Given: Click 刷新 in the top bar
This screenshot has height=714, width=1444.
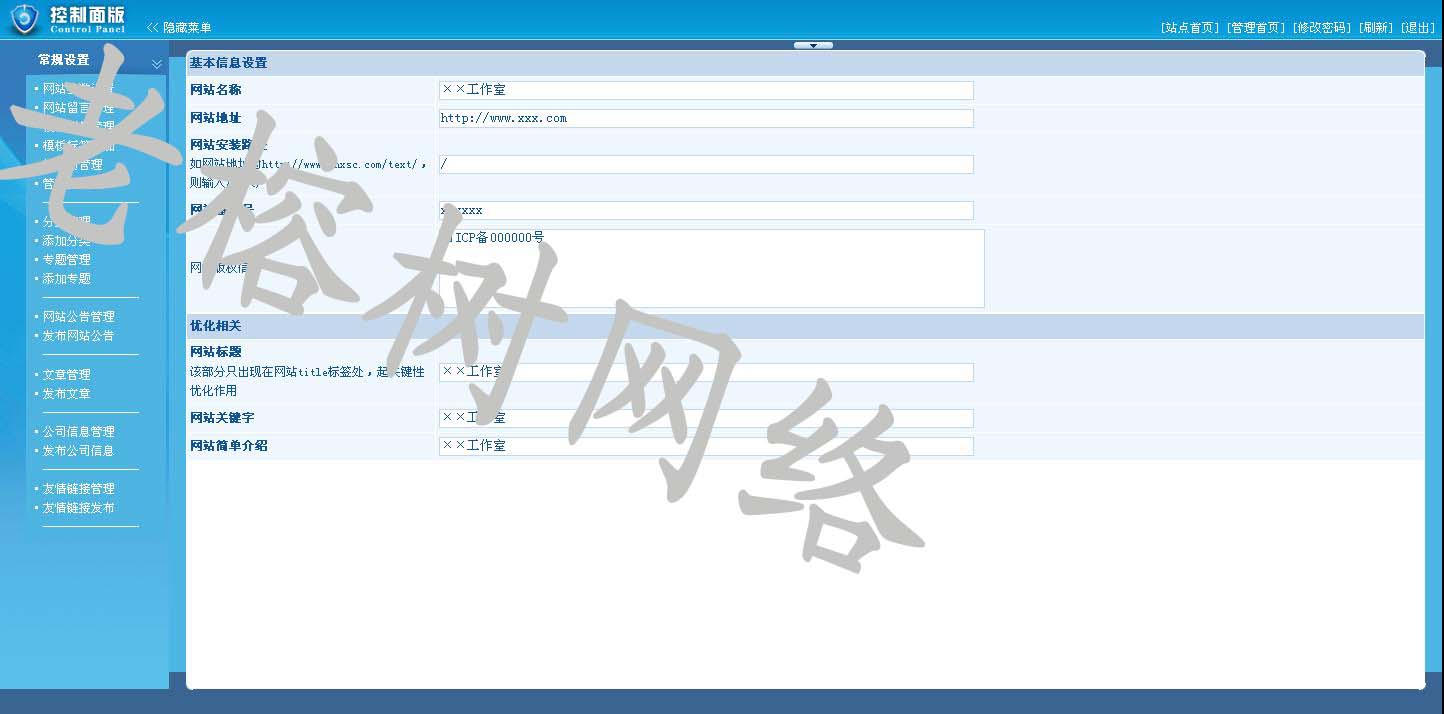Looking at the screenshot, I should point(1376,28).
